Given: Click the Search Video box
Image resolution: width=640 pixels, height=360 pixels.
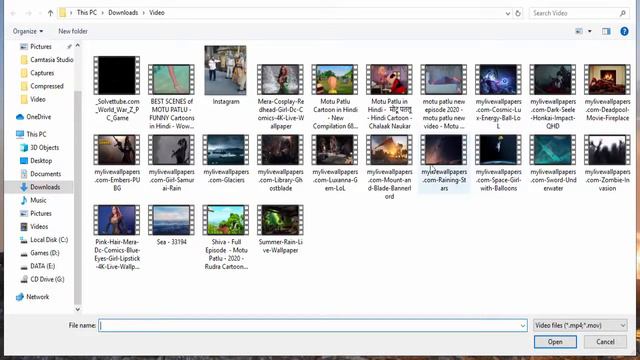Looking at the screenshot, I should click(x=579, y=13).
